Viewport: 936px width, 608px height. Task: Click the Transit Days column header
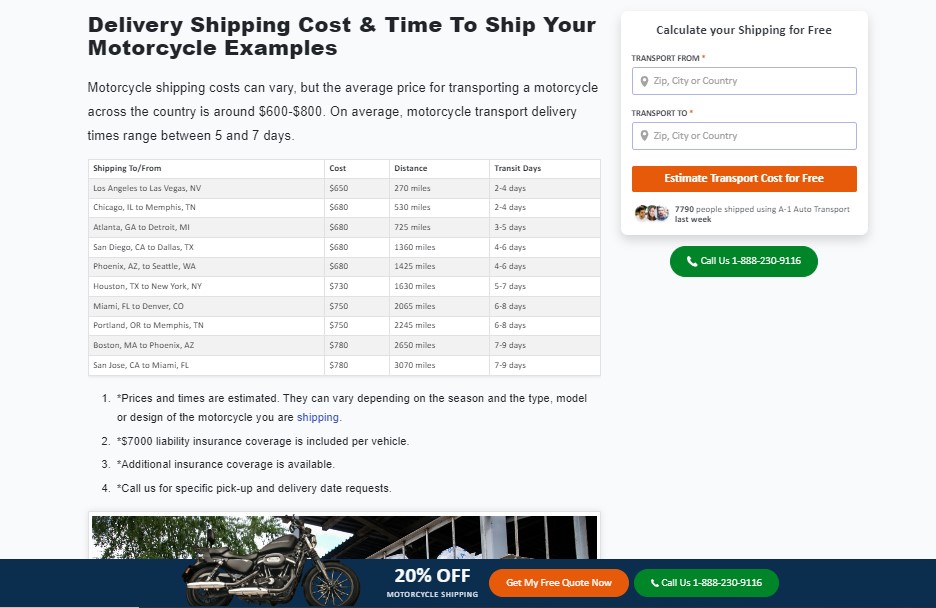click(518, 168)
